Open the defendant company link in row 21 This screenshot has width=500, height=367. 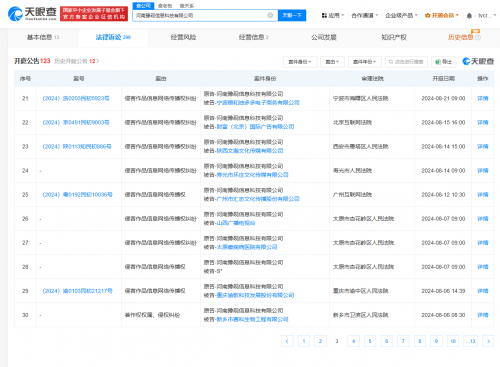(x=258, y=103)
